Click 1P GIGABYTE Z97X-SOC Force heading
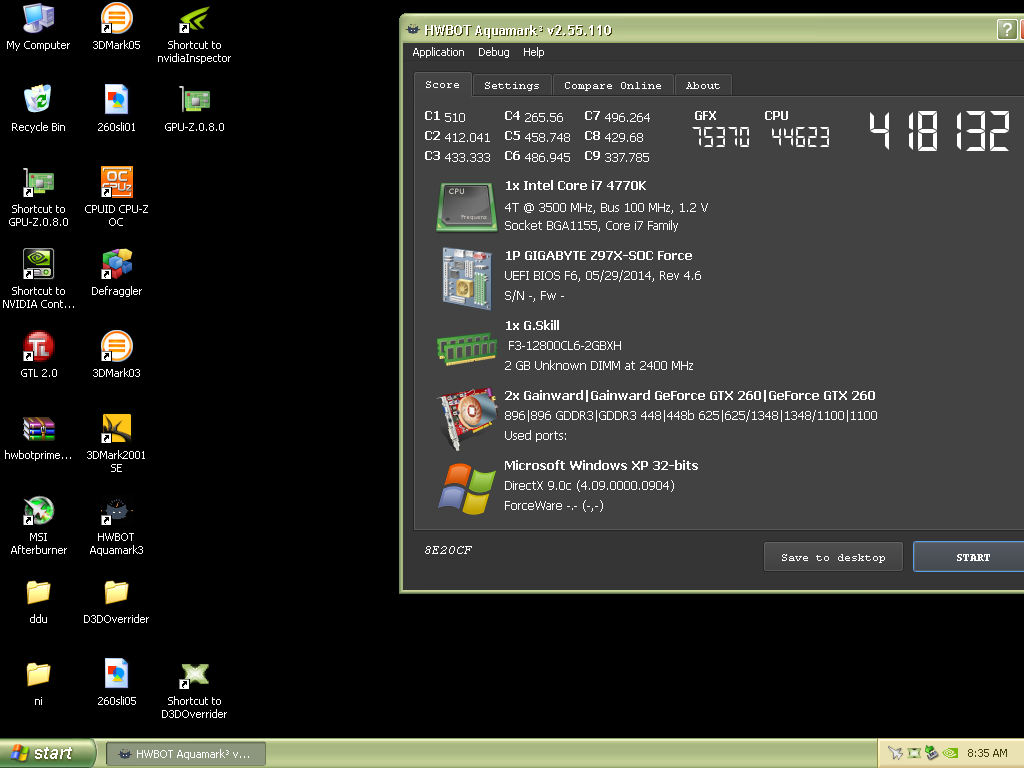The width and height of the screenshot is (1024, 768). pos(598,255)
